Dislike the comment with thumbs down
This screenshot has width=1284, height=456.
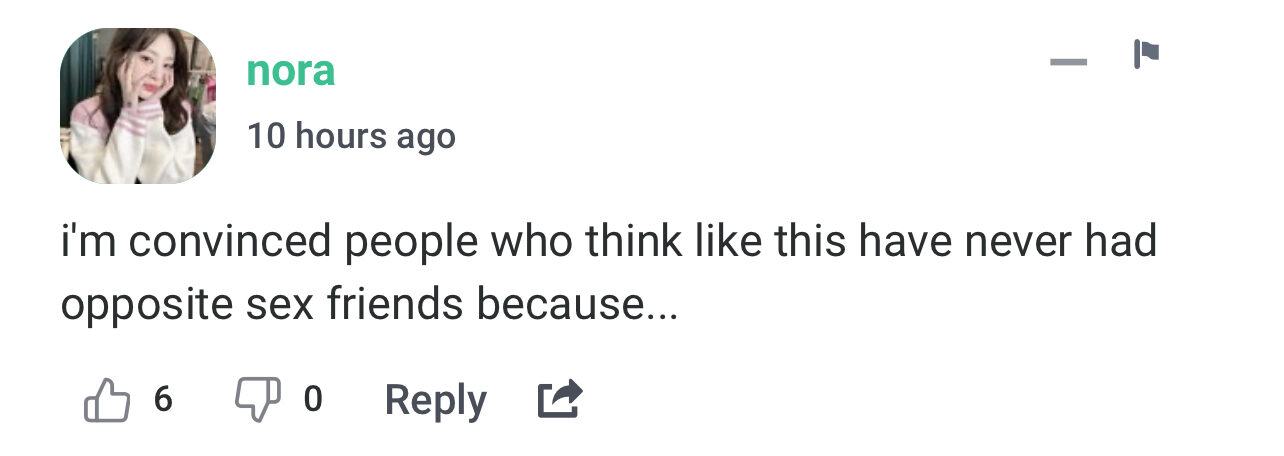pyautogui.click(x=255, y=400)
